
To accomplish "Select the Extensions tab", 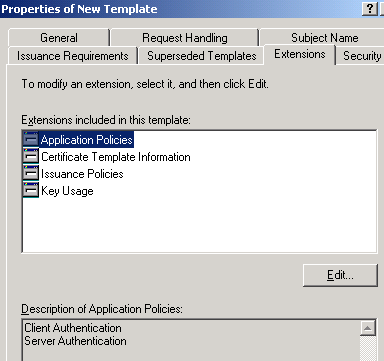I will (x=300, y=54).
